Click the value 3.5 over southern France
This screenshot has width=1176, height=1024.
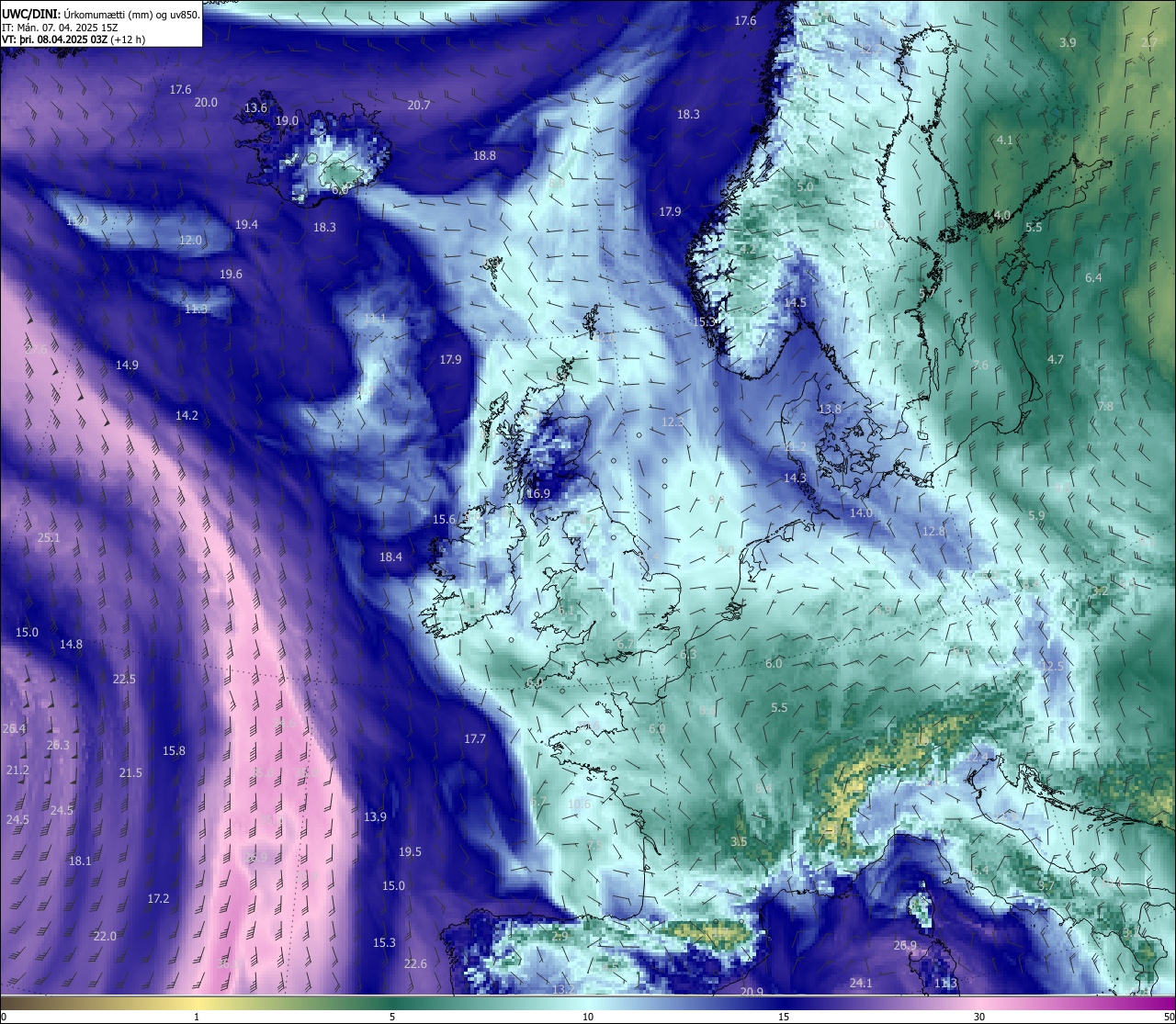[739, 842]
